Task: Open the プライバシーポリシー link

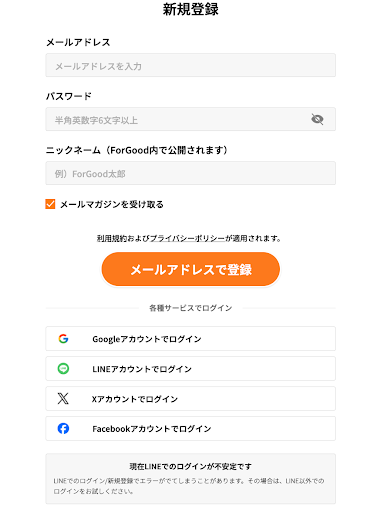Action: coord(187,238)
